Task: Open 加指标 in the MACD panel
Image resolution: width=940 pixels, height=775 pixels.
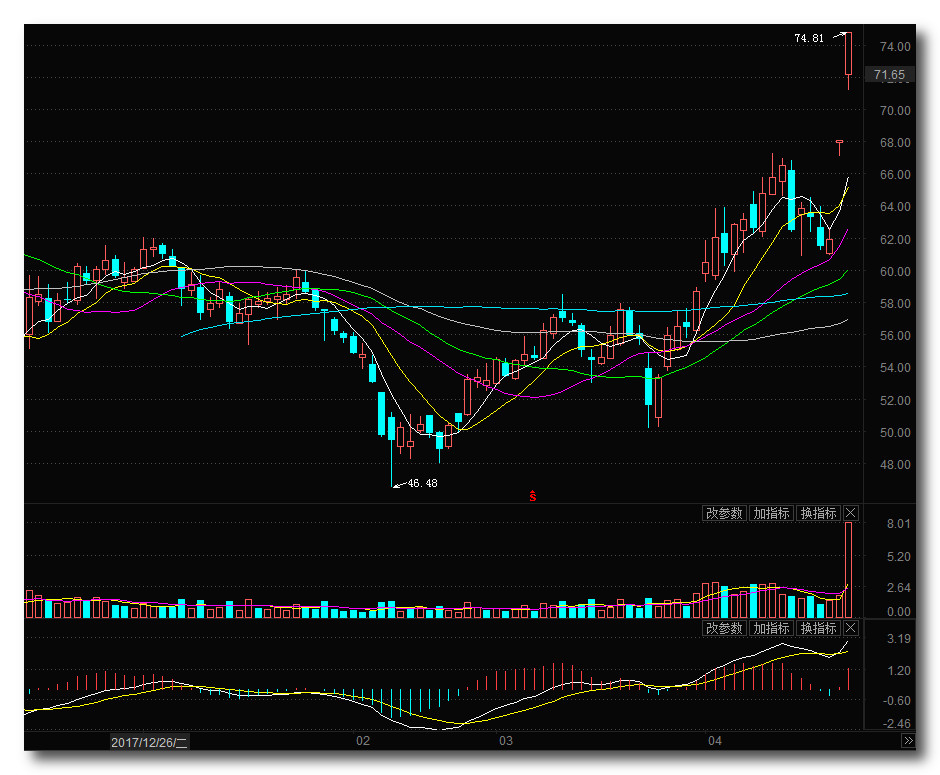Action: tap(771, 628)
